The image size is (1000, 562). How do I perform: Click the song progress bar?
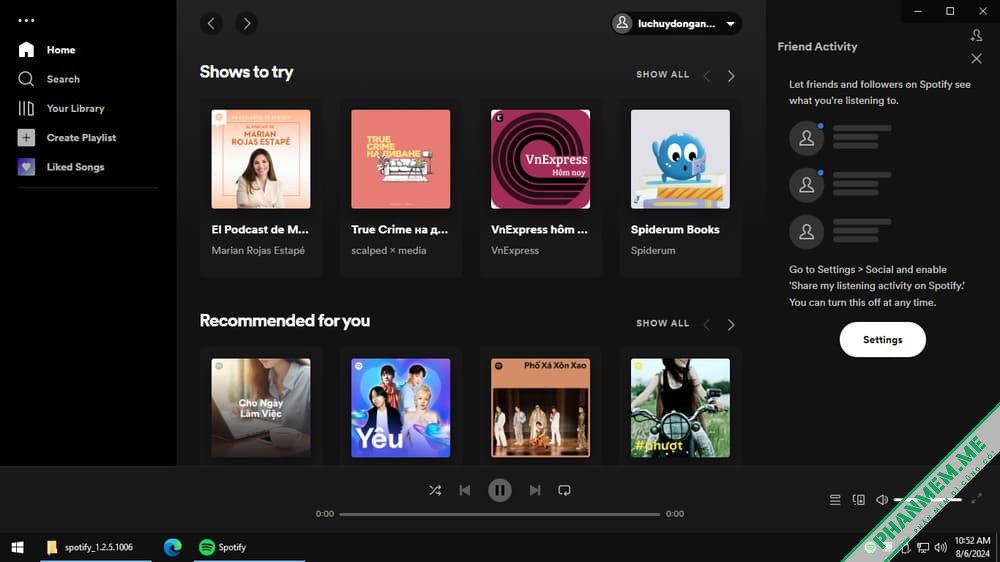(499, 514)
